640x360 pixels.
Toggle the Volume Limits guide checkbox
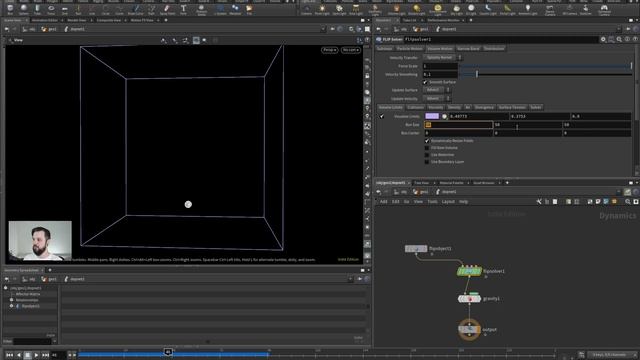pos(382,116)
